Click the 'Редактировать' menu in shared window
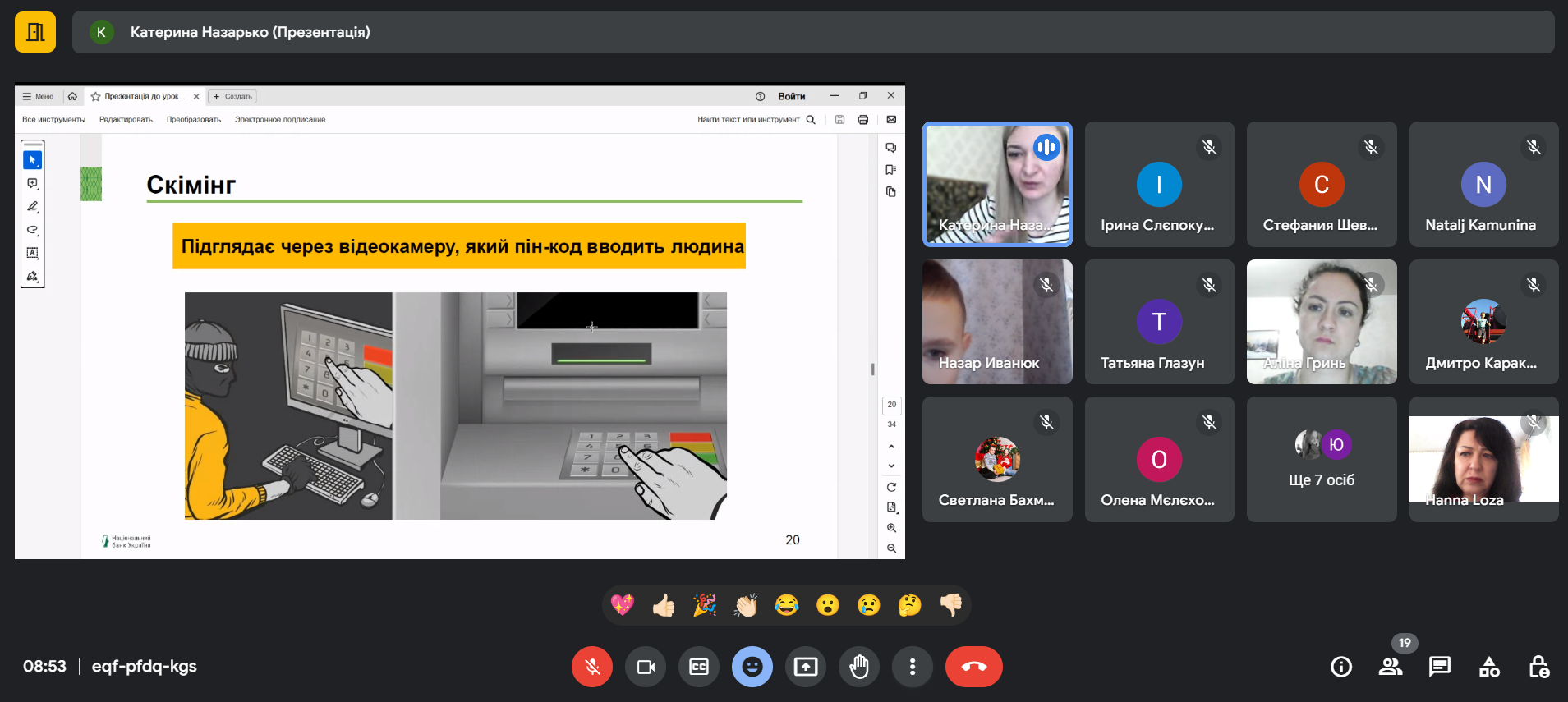 (126, 120)
